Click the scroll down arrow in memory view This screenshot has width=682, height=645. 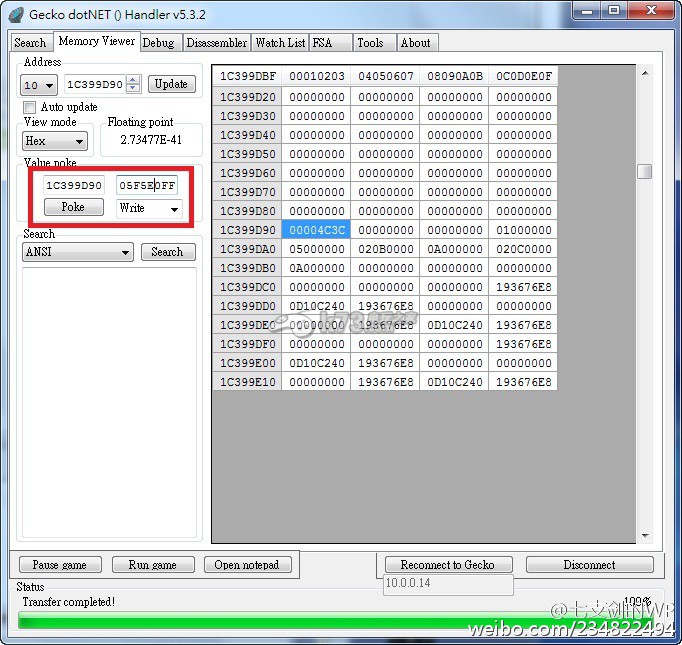click(x=644, y=536)
